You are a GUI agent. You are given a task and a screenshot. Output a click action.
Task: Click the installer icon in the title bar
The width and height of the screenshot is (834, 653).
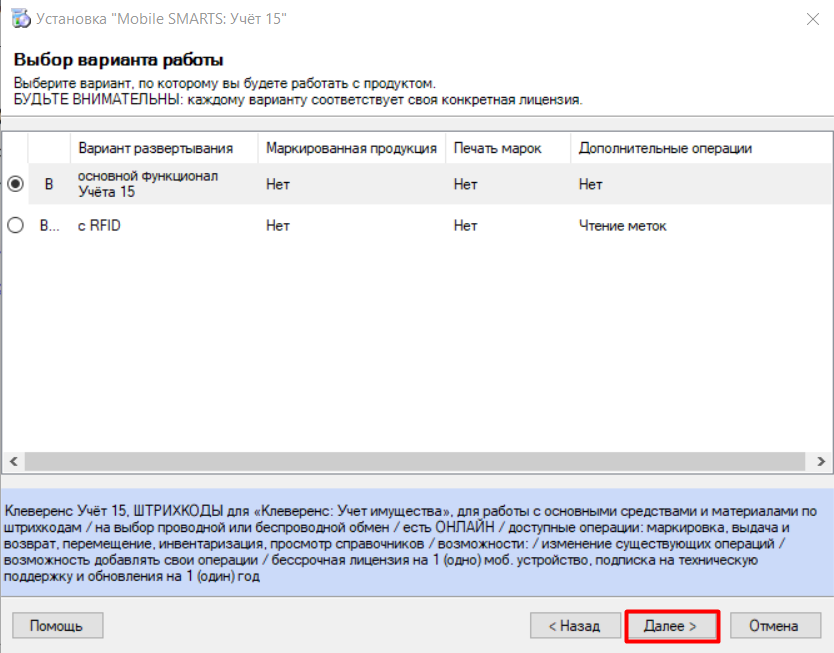(20, 17)
